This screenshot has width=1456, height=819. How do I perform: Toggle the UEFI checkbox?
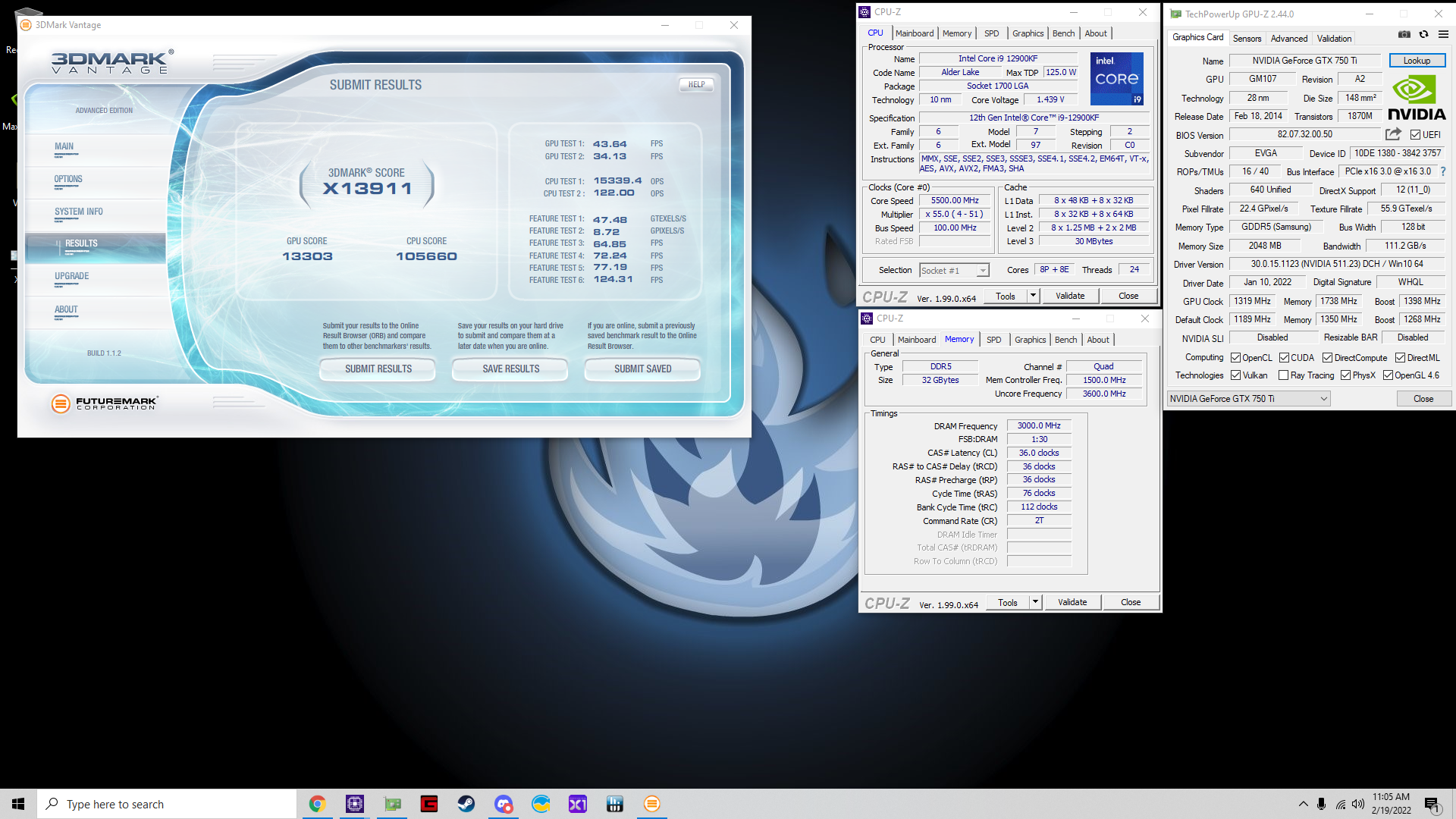1415,135
